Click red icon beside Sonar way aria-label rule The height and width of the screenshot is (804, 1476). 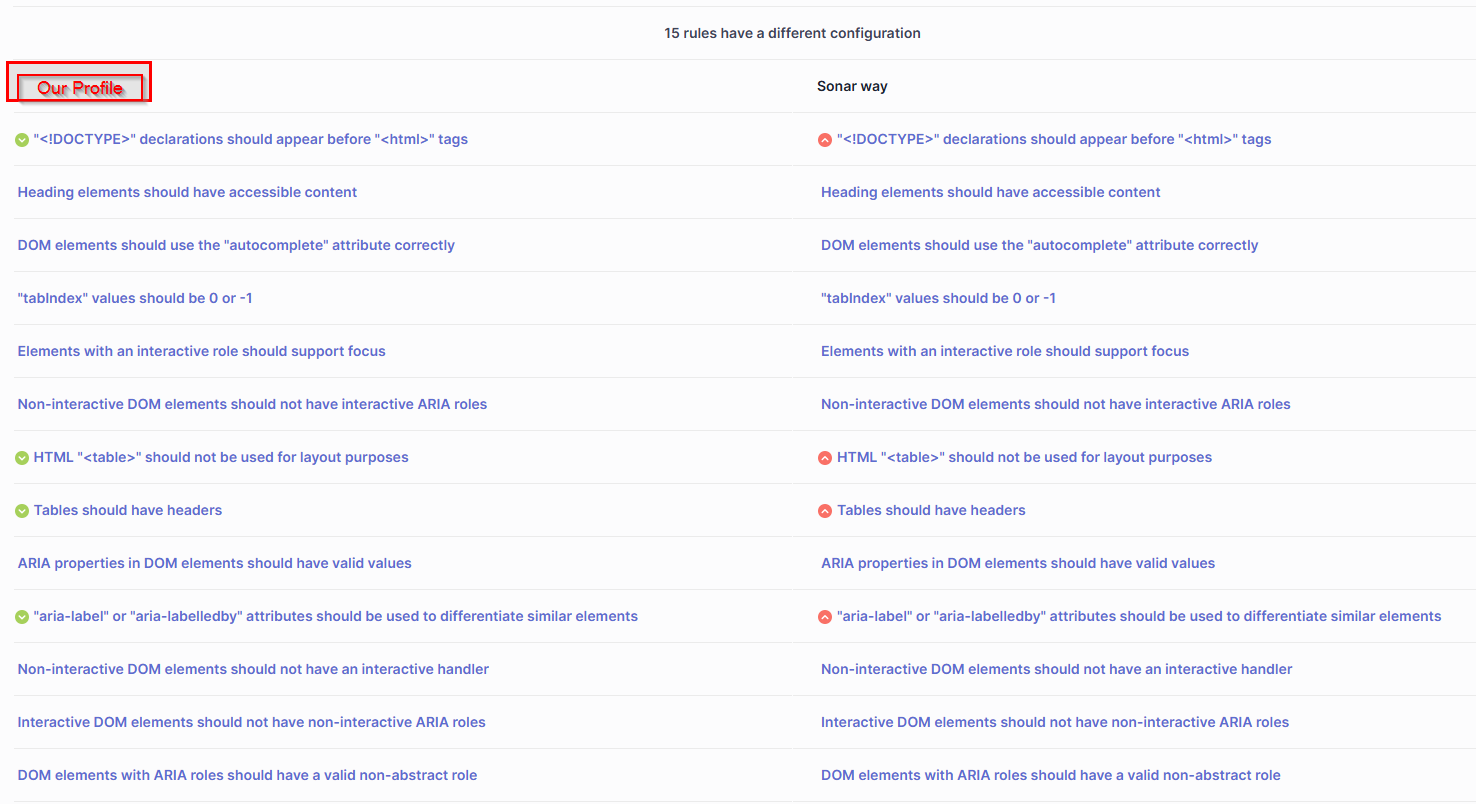coord(825,617)
